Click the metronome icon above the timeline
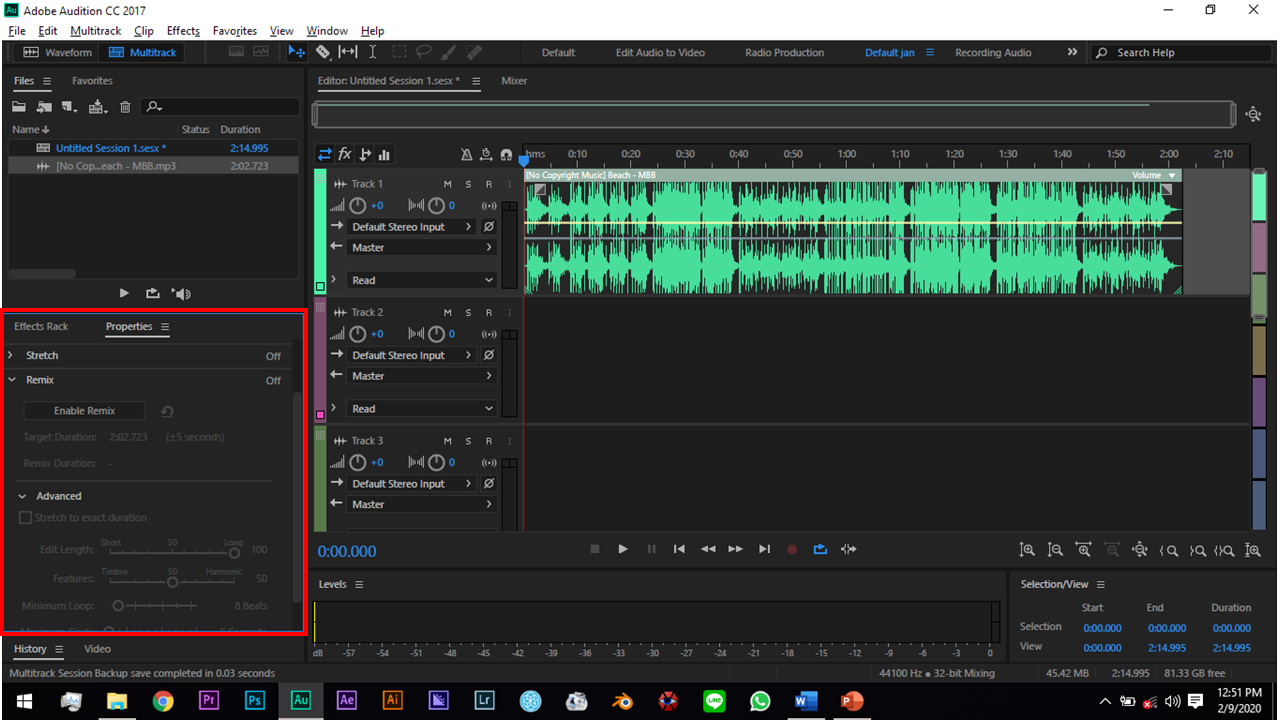Viewport: 1280px width, 720px height. click(x=467, y=154)
